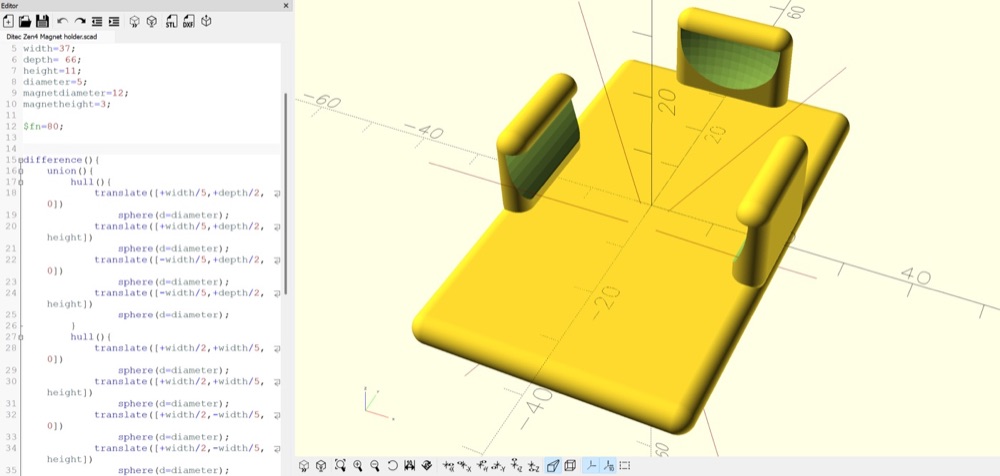This screenshot has height=476, width=1000.
Task: Save the current scad file
Action: click(x=42, y=21)
